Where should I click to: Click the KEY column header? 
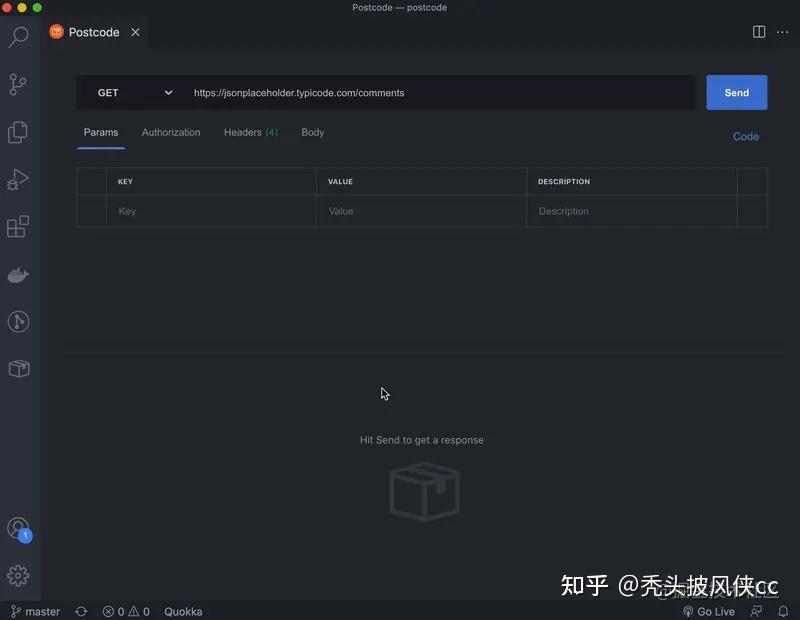[x=126, y=182]
